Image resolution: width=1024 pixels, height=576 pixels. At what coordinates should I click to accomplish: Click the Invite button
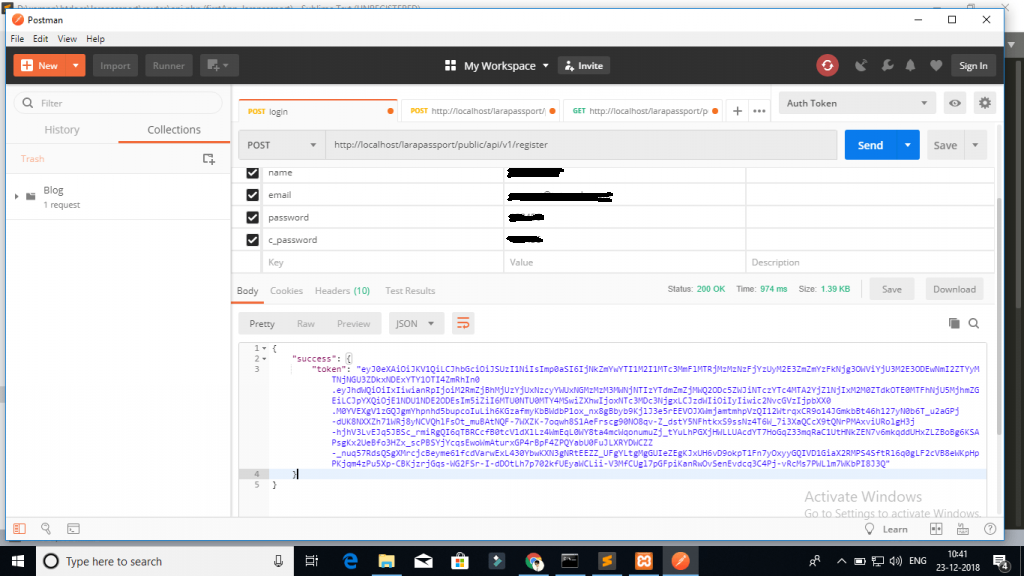(x=584, y=65)
